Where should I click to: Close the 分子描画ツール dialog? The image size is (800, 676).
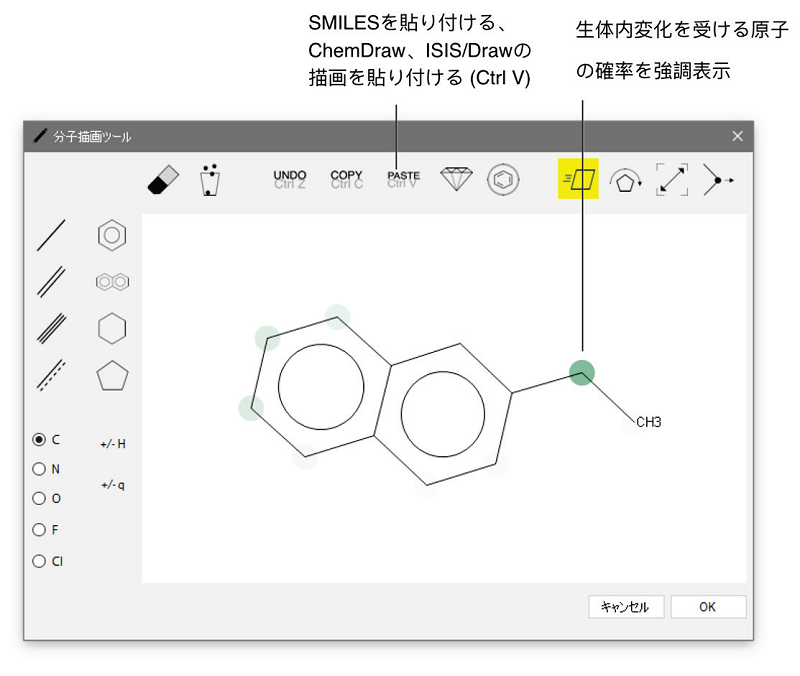737,136
